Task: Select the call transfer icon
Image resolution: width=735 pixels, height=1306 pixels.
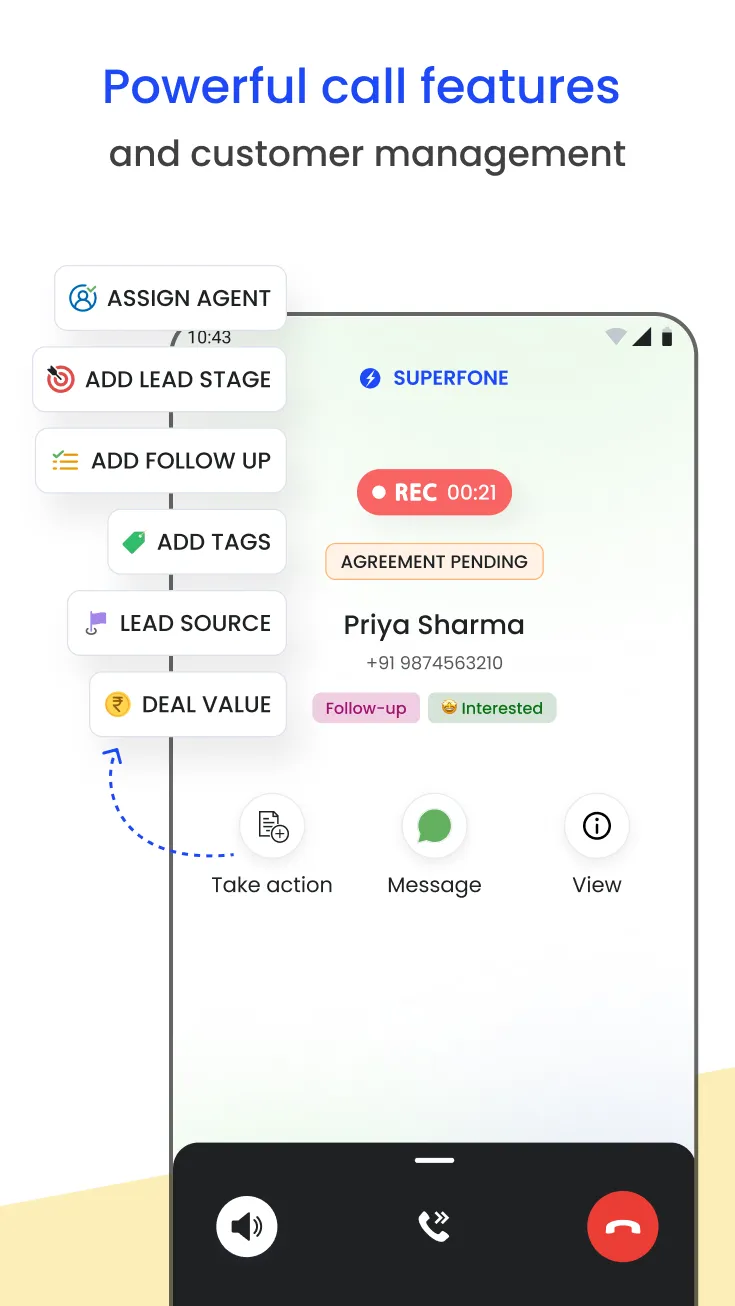Action: (434, 1226)
